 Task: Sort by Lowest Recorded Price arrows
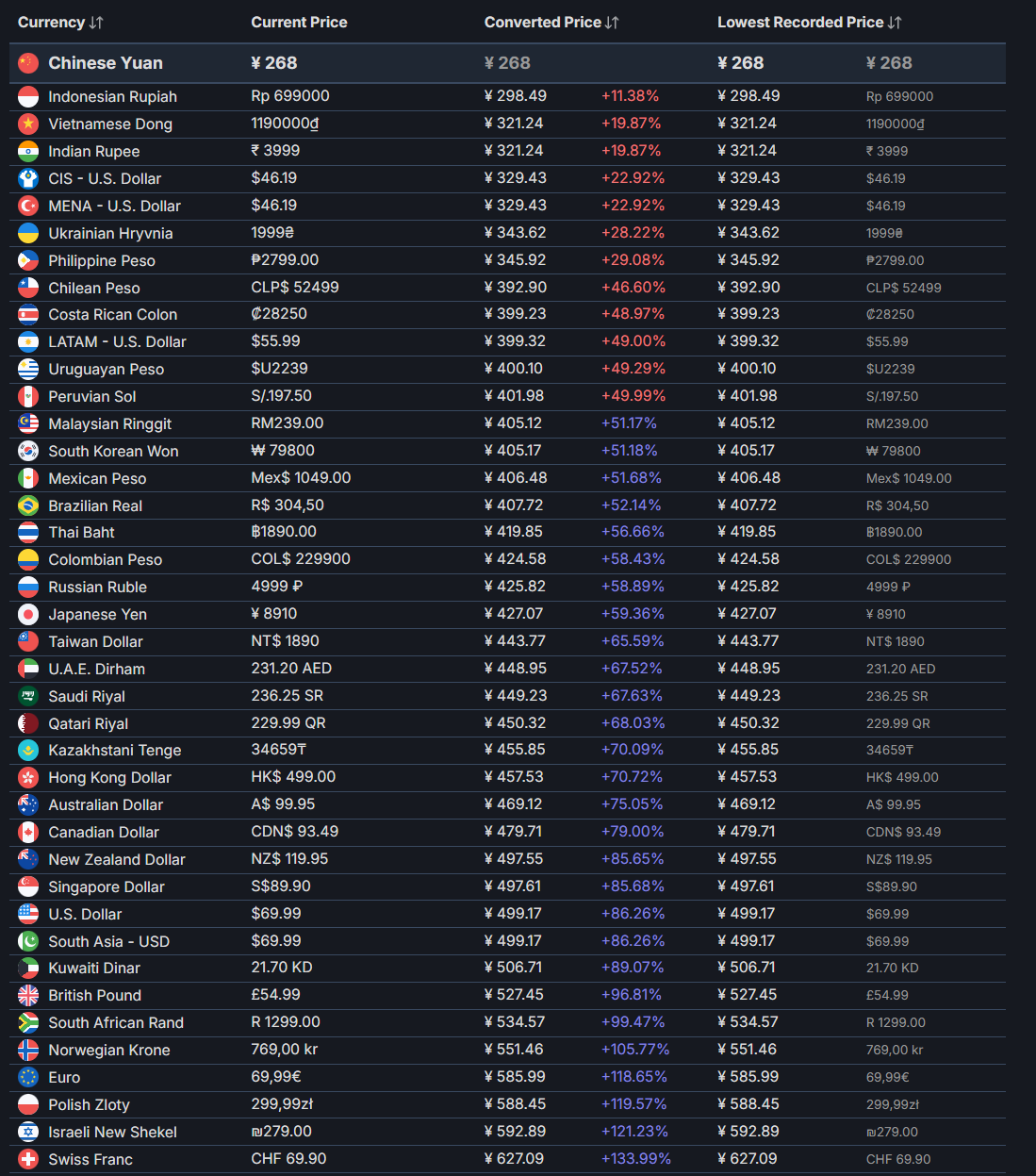pyautogui.click(x=895, y=23)
